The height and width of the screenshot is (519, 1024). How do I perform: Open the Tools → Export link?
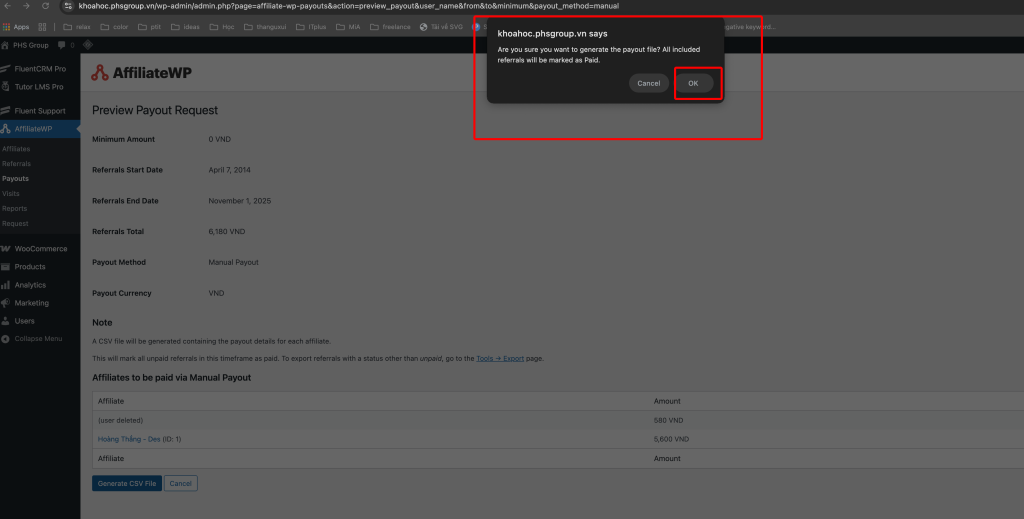pyautogui.click(x=499, y=358)
